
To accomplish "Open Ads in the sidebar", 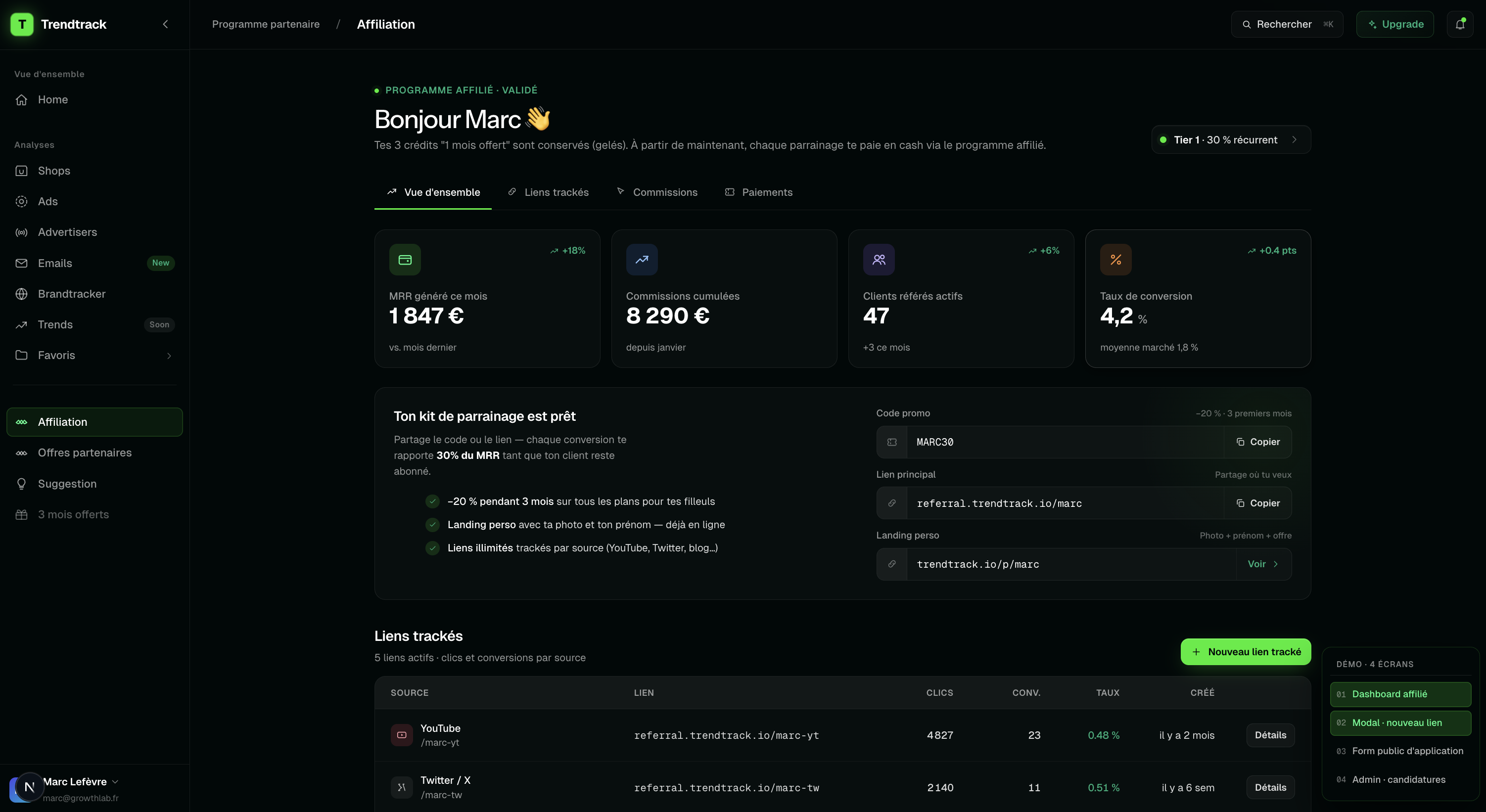I will [x=94, y=201].
